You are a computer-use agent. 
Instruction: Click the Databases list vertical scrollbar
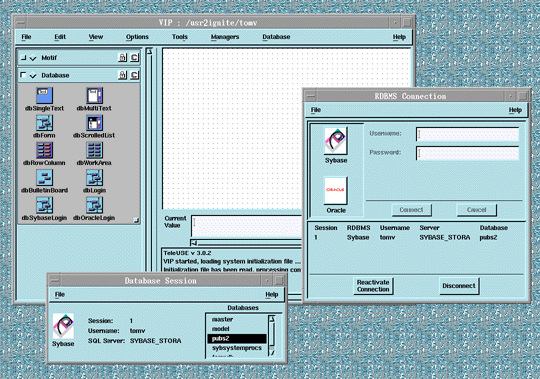click(272, 336)
